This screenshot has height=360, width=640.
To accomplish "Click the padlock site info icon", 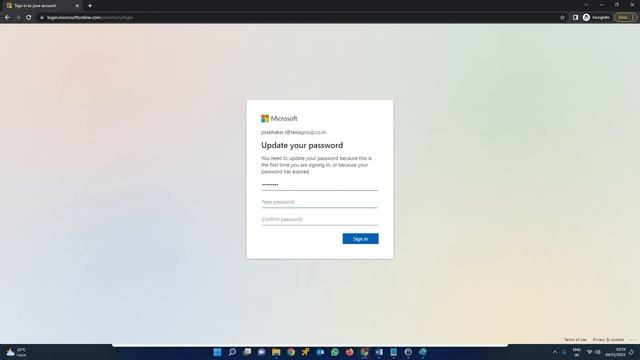I will pyautogui.click(x=42, y=18).
